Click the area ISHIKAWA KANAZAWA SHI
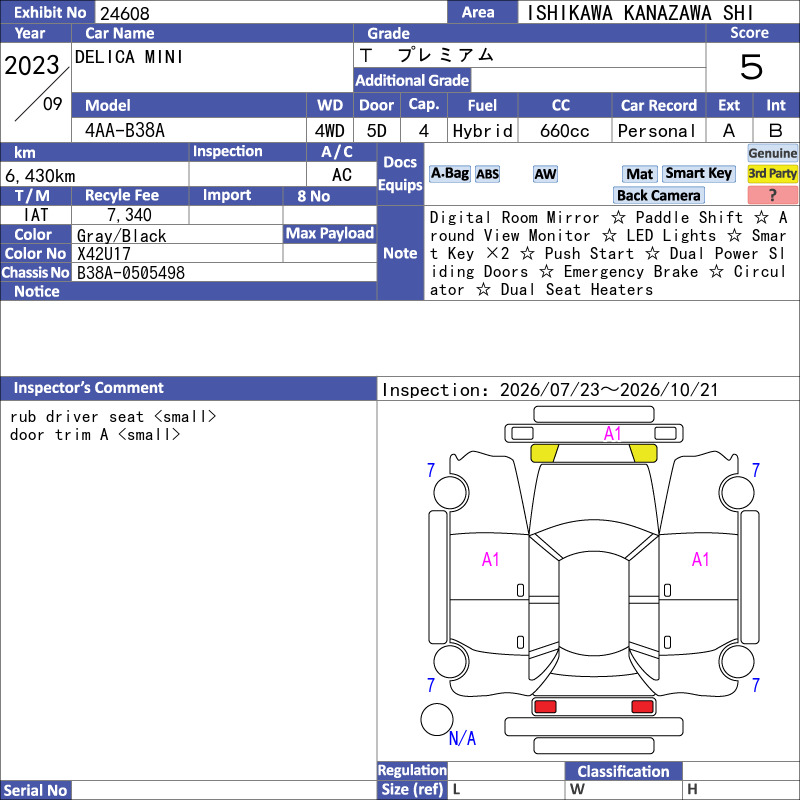 coord(640,13)
